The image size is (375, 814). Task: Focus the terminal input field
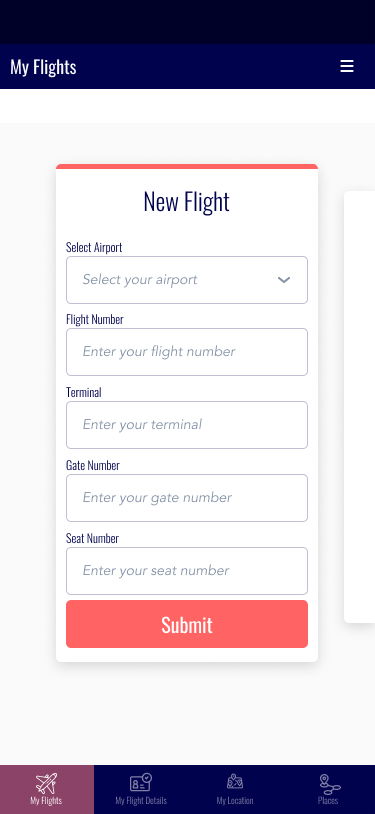[x=187, y=425]
